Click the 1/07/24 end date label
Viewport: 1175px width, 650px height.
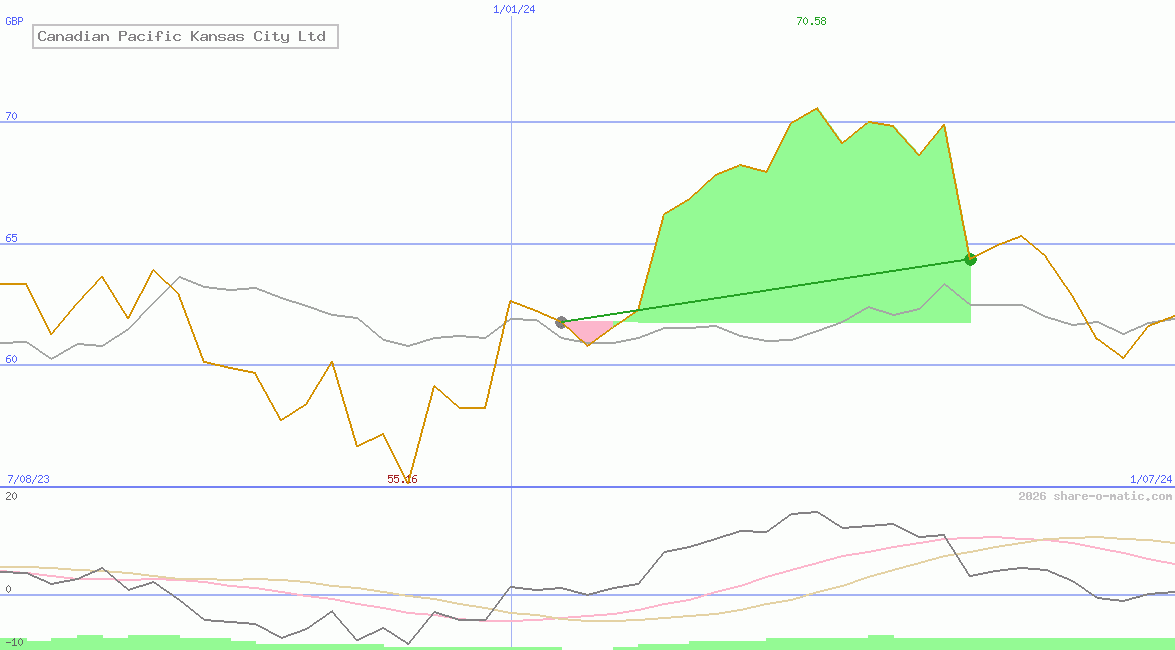click(x=1150, y=479)
